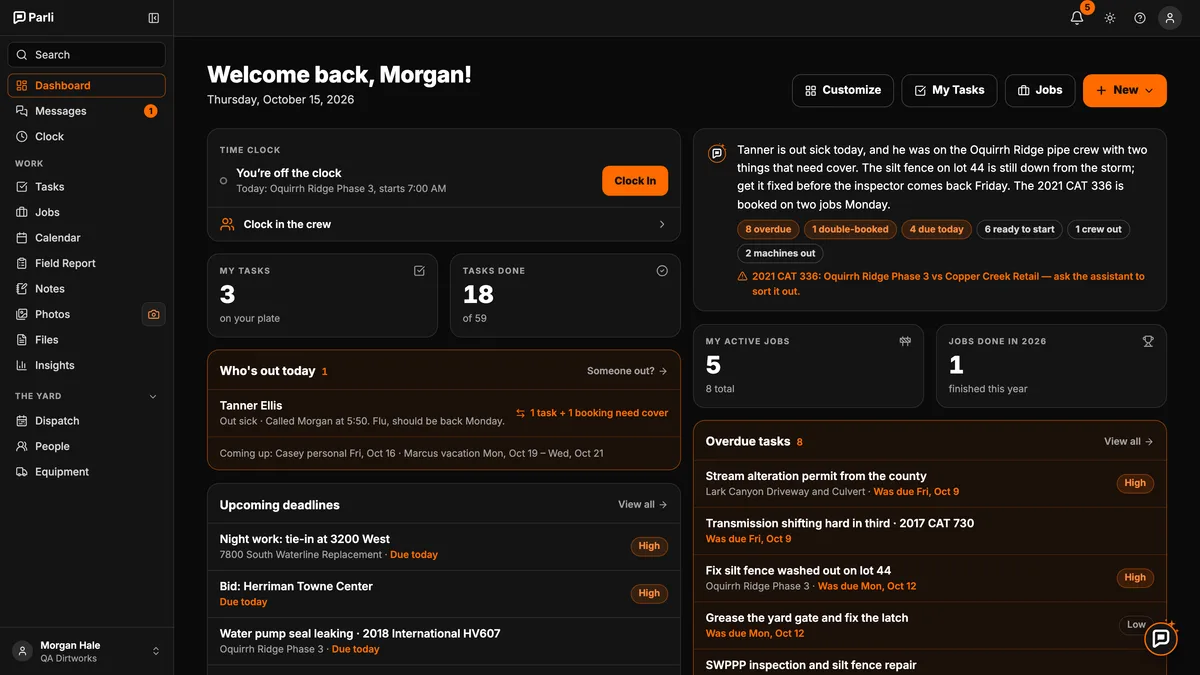Image resolution: width=1200 pixels, height=675 pixels.
Task: Open Transmission shifting hard in third task
Action: 930,531
